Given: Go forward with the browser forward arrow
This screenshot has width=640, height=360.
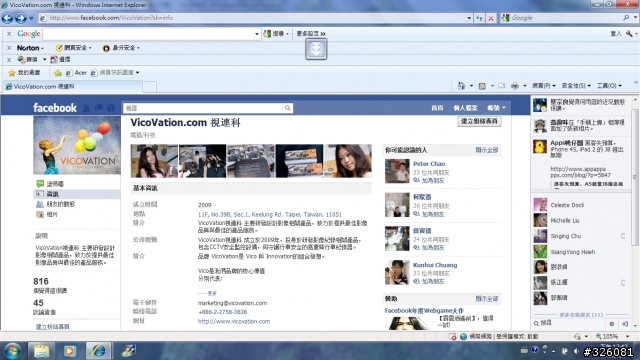Looking at the screenshot, I should pyautogui.click(x=21, y=18).
